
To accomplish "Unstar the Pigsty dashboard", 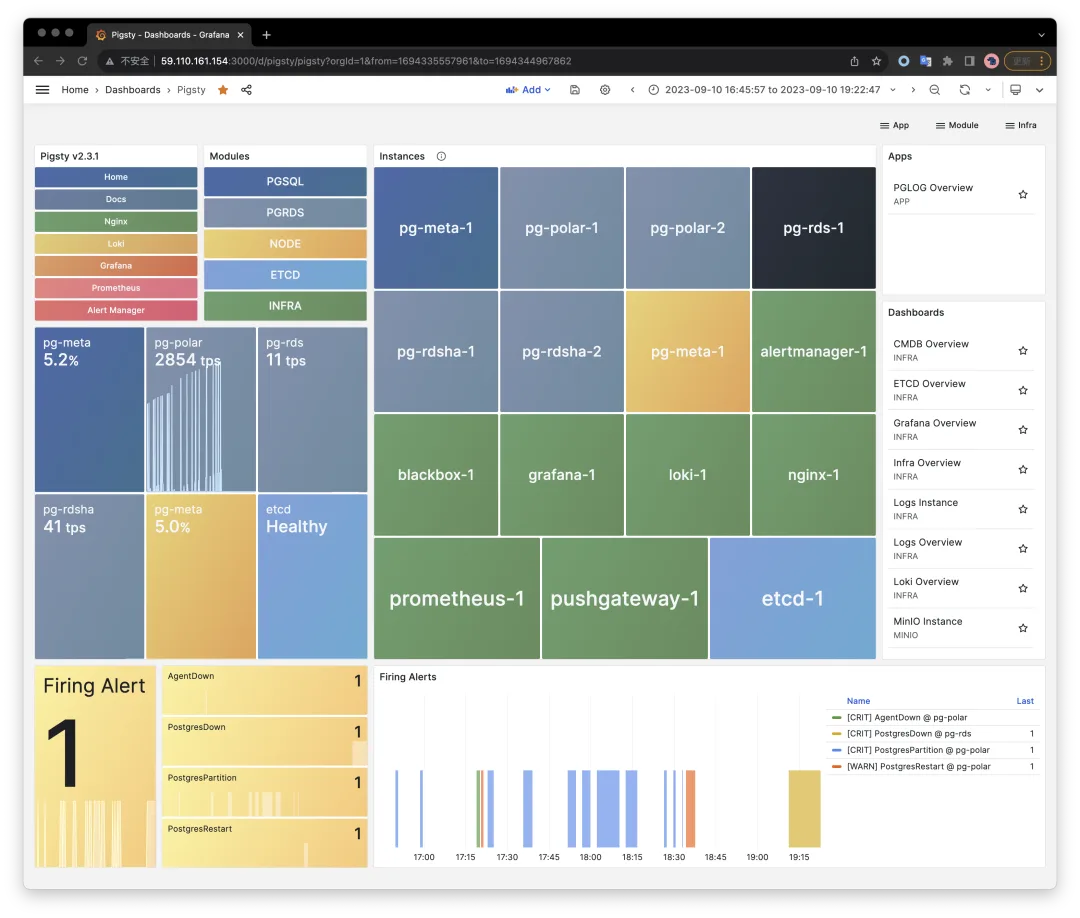I will pos(222,90).
